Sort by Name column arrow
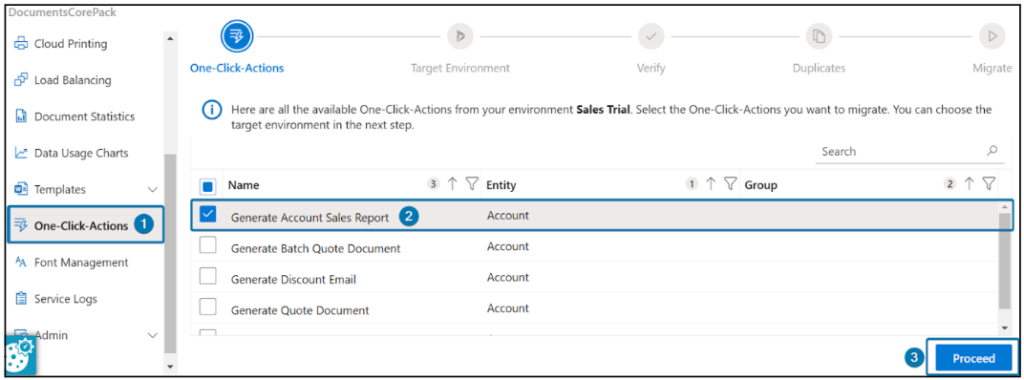1024x380 pixels. point(452,184)
